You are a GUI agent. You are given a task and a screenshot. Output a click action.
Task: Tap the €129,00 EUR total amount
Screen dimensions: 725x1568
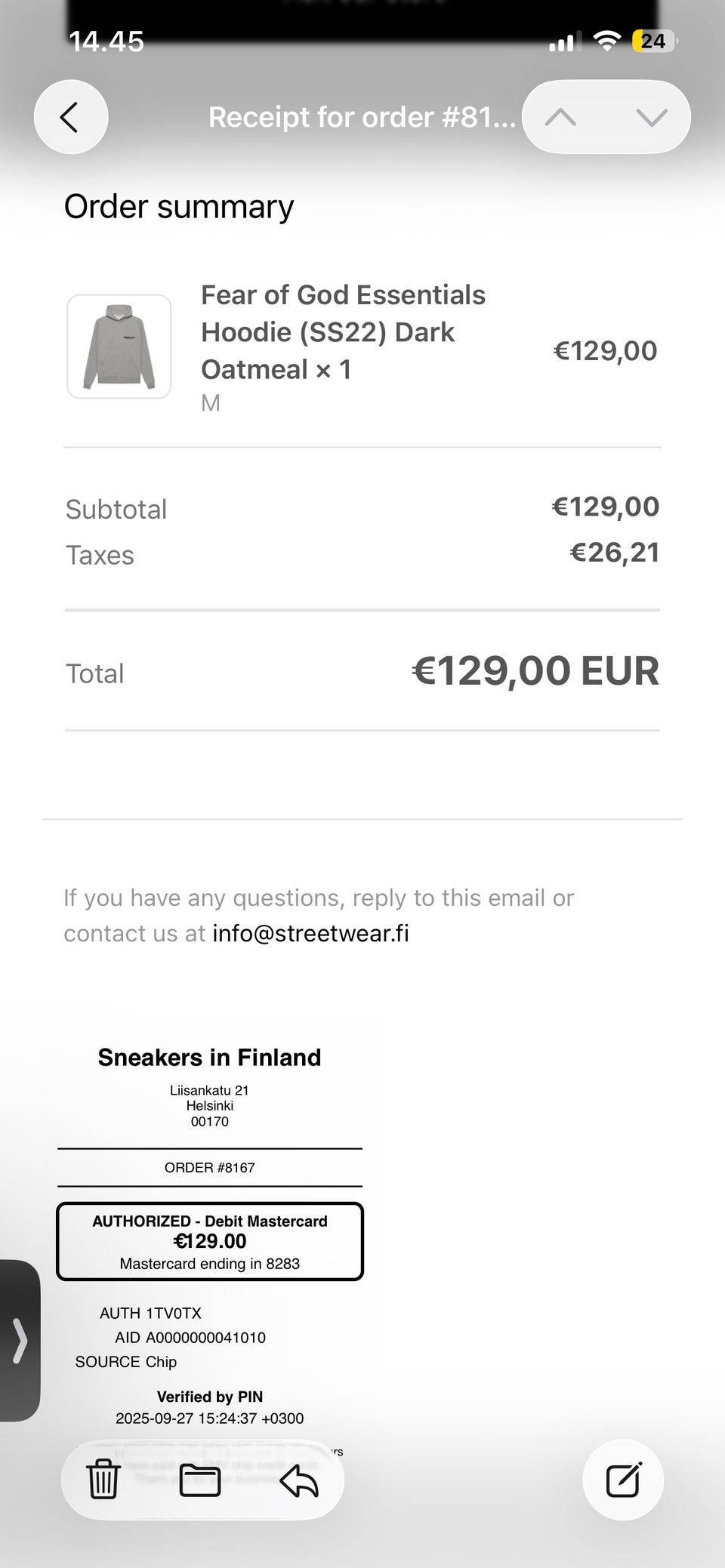click(x=535, y=670)
